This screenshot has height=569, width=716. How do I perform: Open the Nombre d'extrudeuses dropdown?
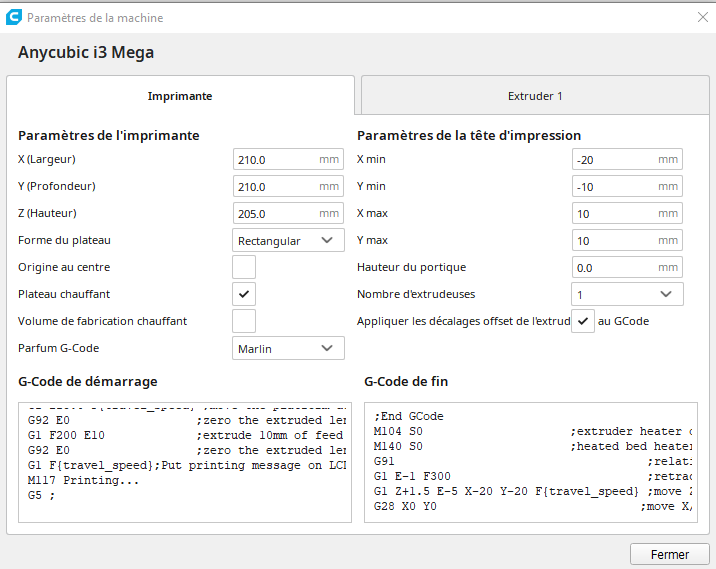627,294
